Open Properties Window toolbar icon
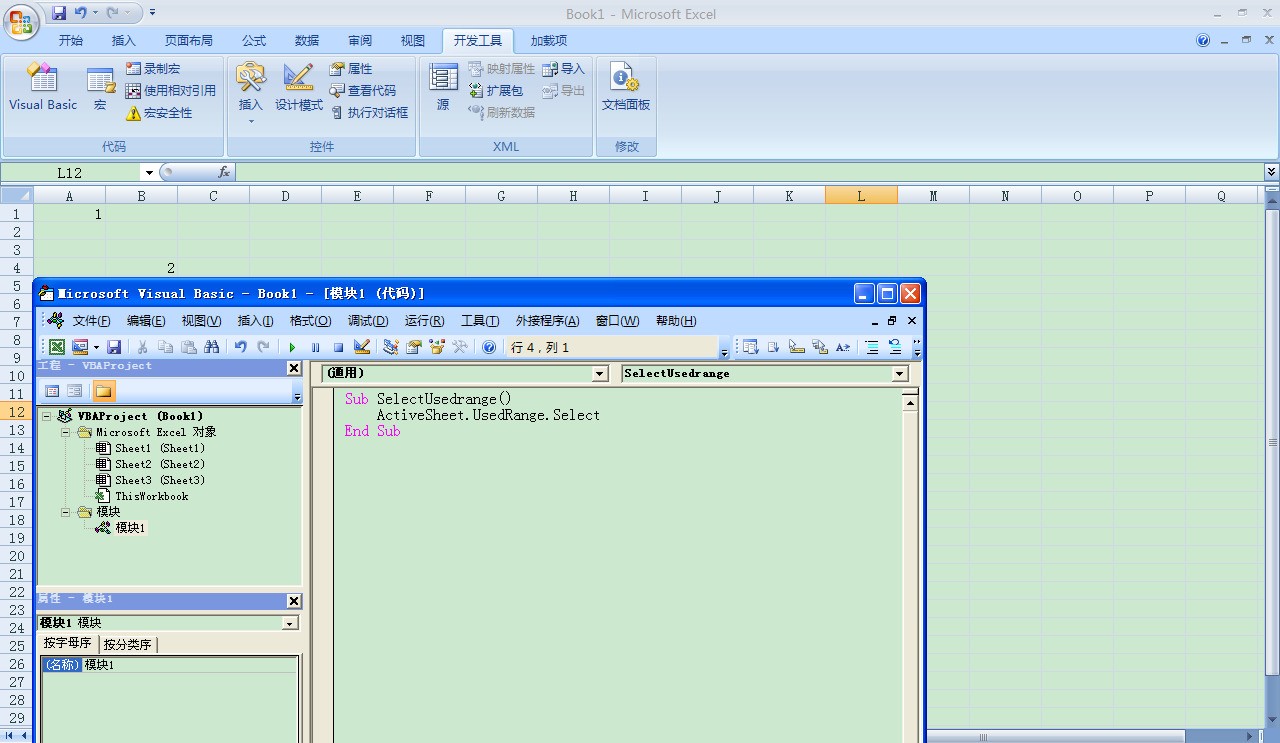Image resolution: width=1280 pixels, height=743 pixels. 413,347
